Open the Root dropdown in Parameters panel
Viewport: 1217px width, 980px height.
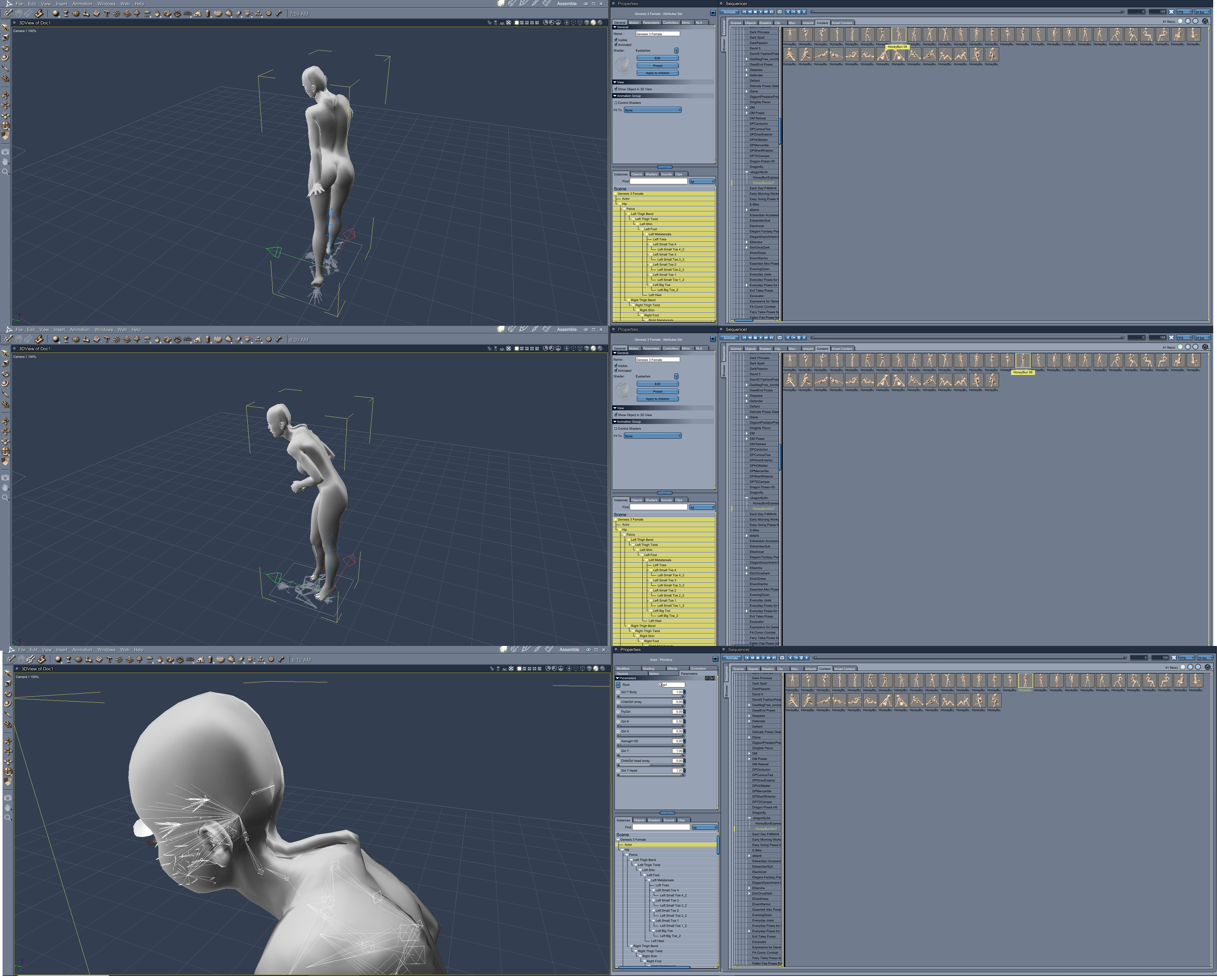pyautogui.click(x=618, y=685)
